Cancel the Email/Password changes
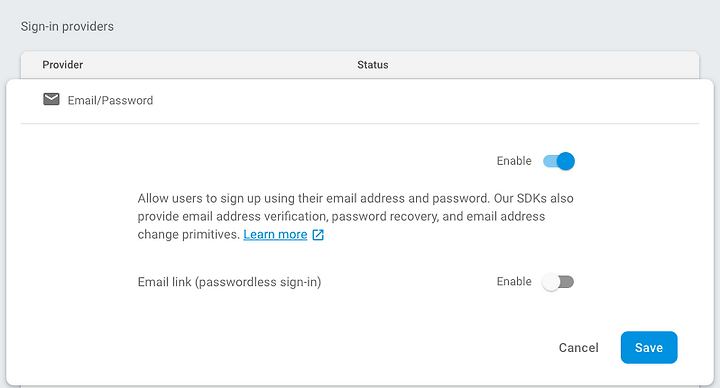This screenshot has width=720, height=388. pos(579,348)
